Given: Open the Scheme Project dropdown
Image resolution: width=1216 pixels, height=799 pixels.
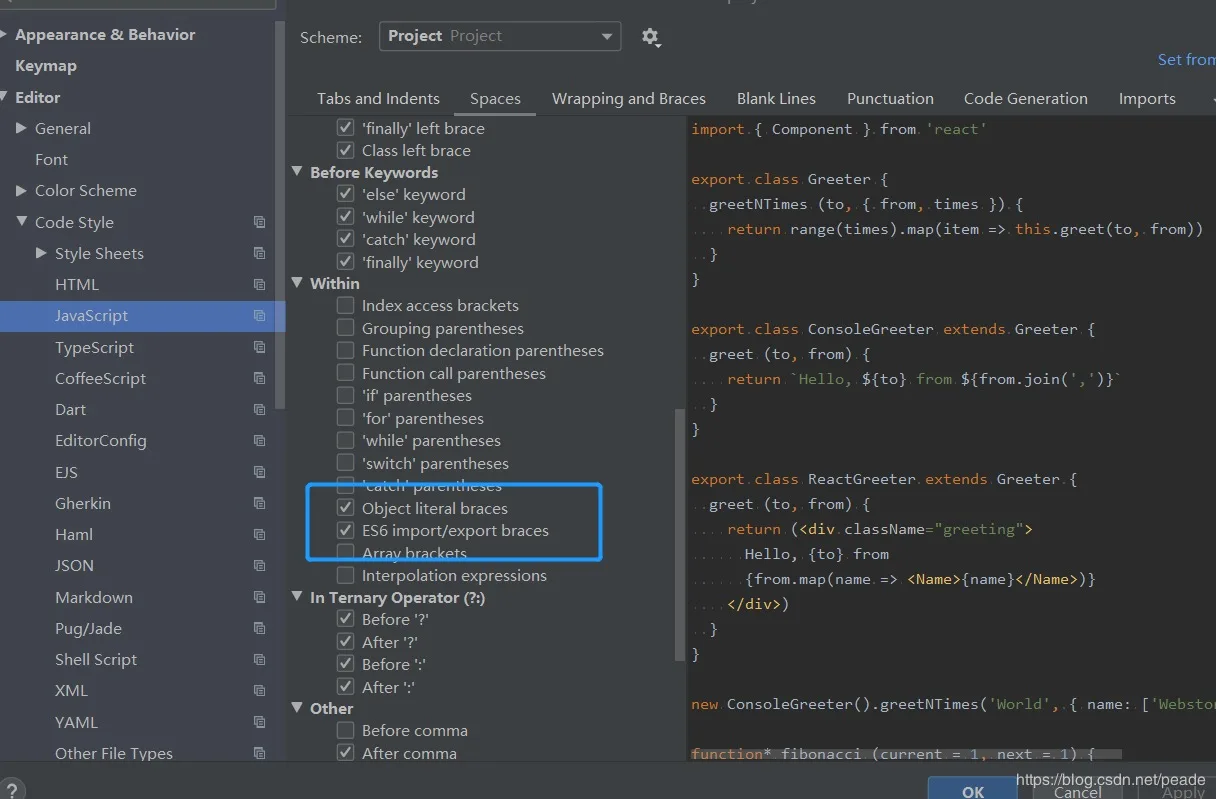Looking at the screenshot, I should (x=499, y=37).
